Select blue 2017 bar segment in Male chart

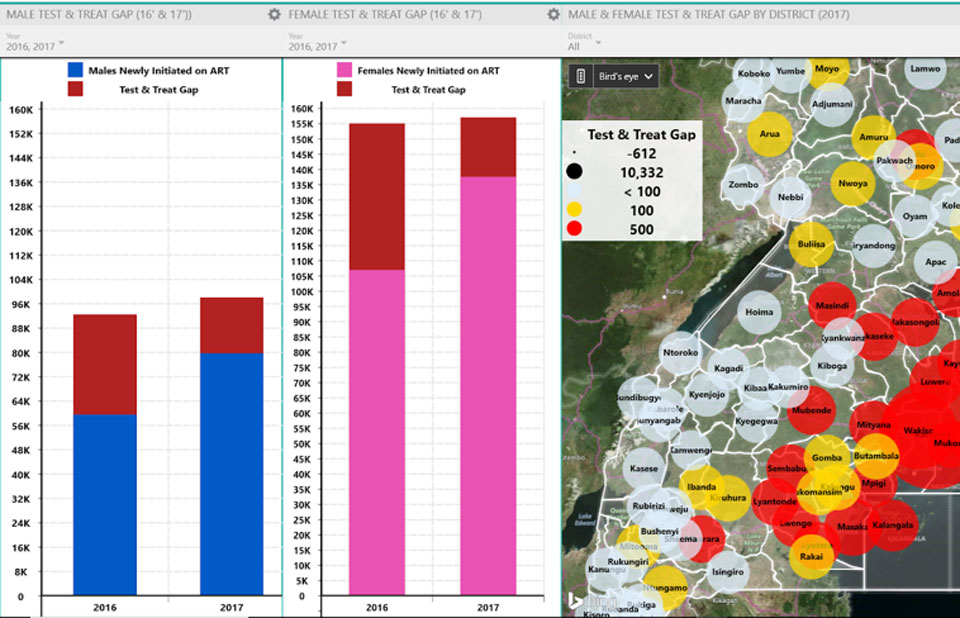click(231, 474)
